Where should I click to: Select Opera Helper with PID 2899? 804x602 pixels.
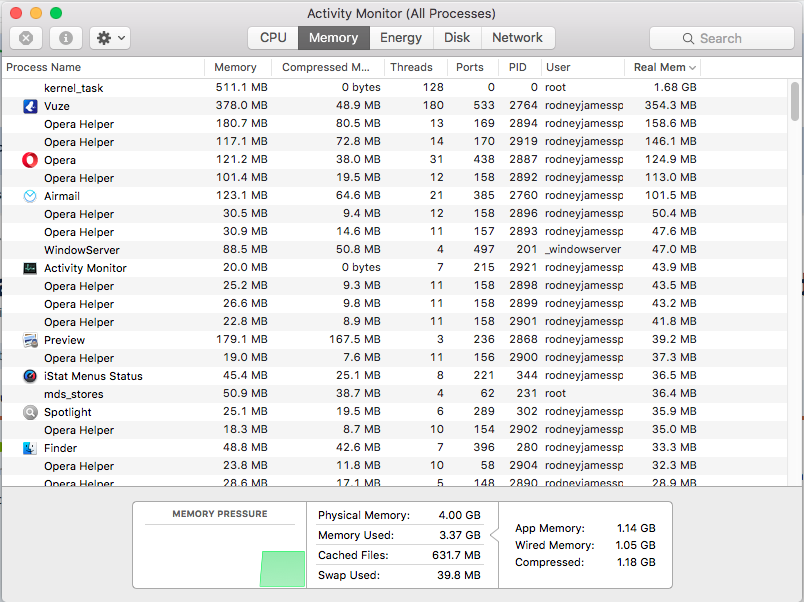pyautogui.click(x=395, y=304)
